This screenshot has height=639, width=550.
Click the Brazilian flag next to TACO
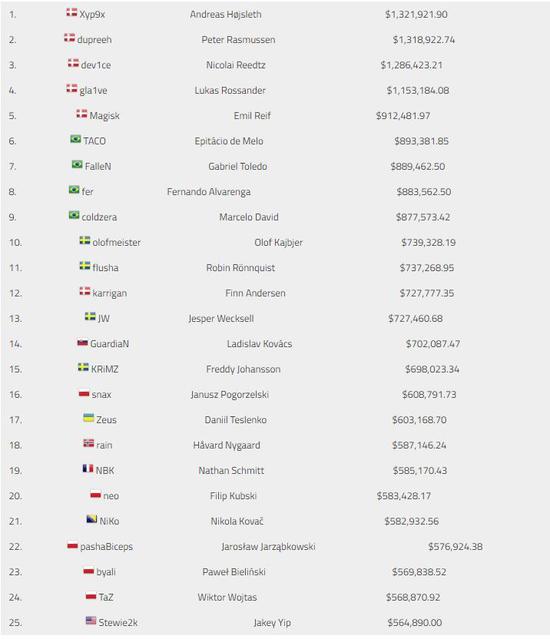tap(75, 139)
